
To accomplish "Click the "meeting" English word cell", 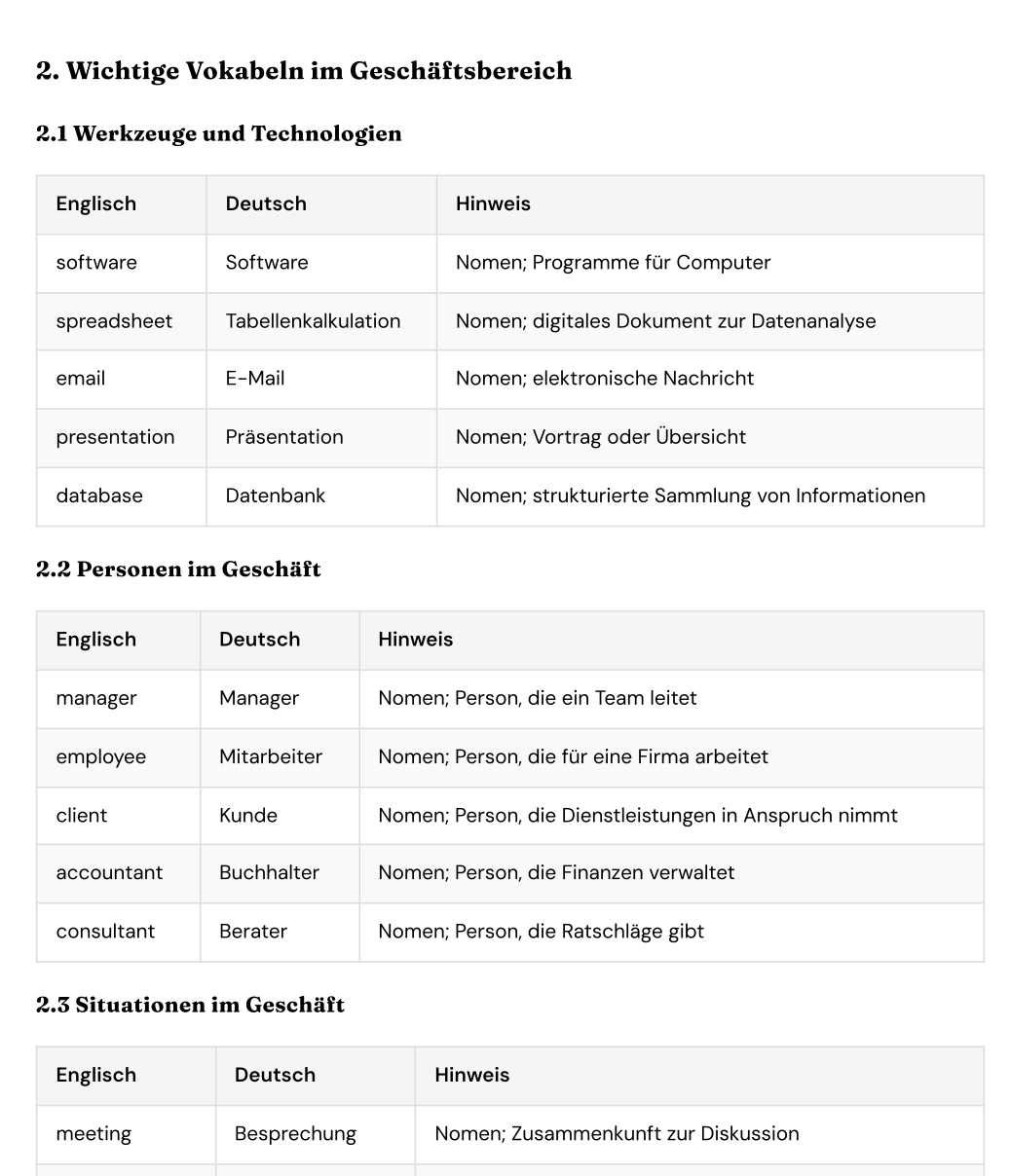I will 94,1134.
